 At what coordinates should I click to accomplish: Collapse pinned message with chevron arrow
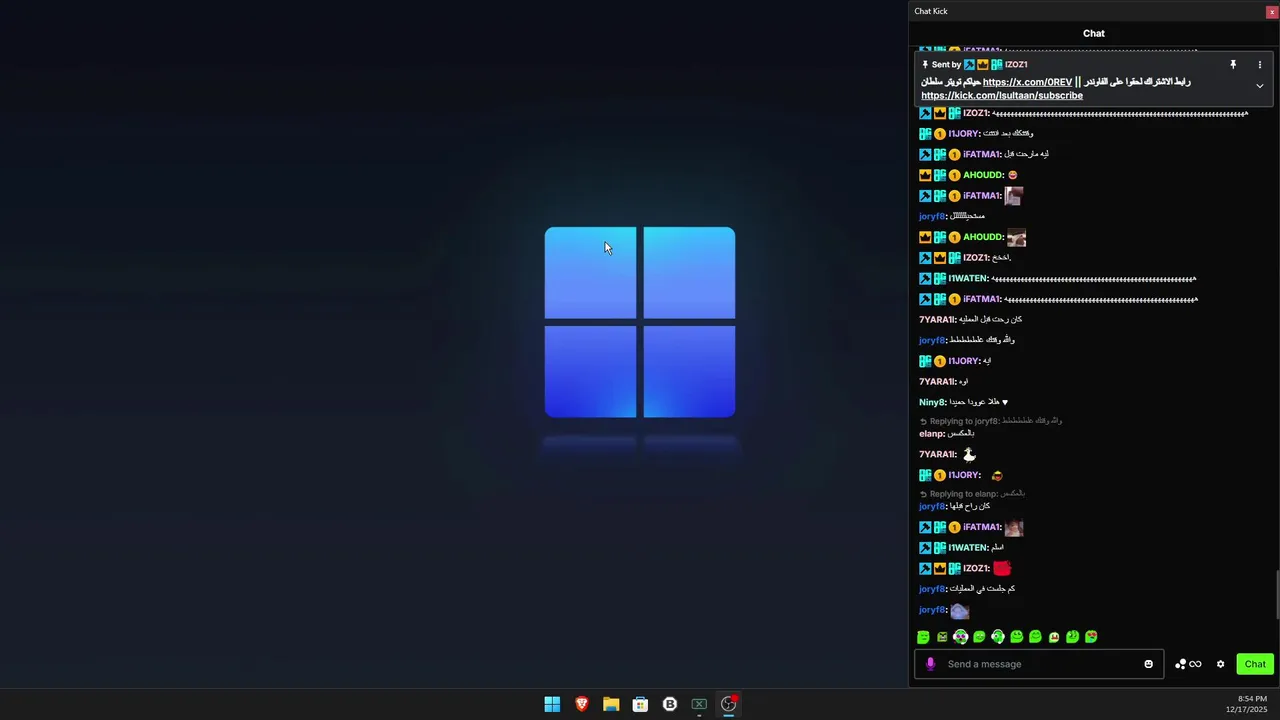(1259, 86)
